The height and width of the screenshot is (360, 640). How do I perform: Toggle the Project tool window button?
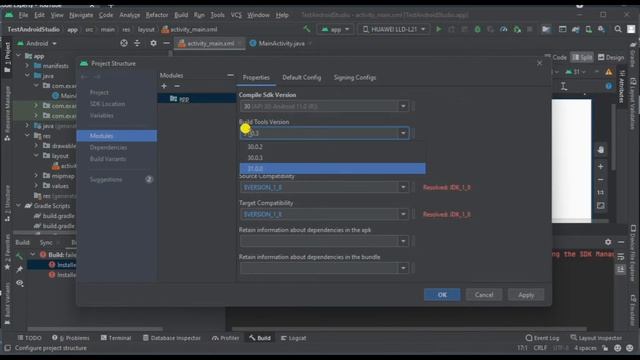point(7,57)
